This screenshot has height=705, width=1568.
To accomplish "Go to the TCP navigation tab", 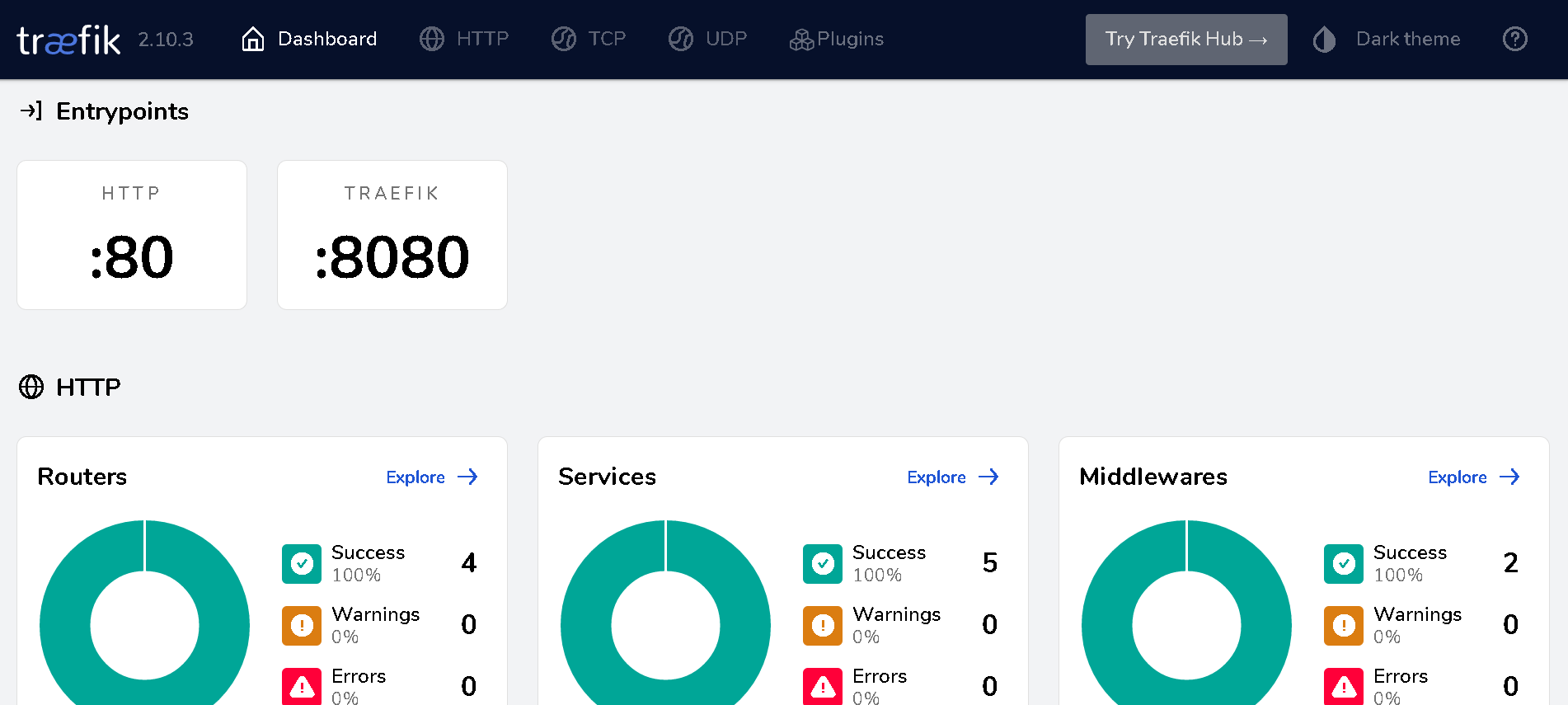I will point(589,39).
